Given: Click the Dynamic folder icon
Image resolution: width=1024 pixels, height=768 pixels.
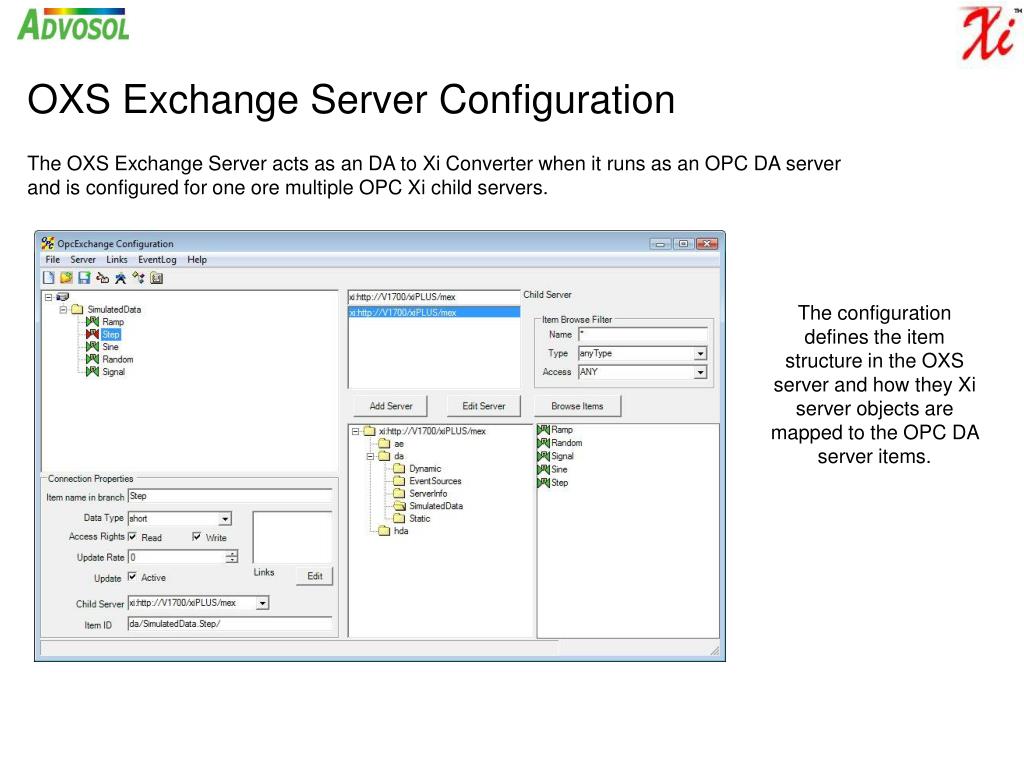Looking at the screenshot, I should coord(399,468).
